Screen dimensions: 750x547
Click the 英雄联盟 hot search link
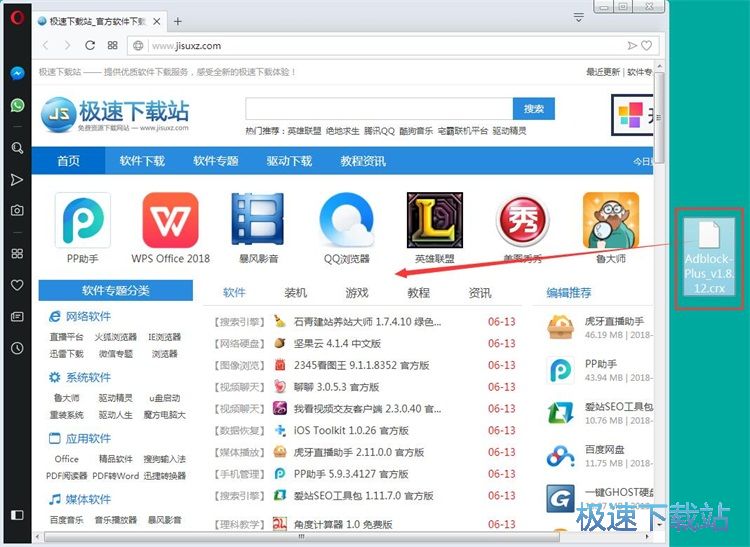(x=304, y=131)
